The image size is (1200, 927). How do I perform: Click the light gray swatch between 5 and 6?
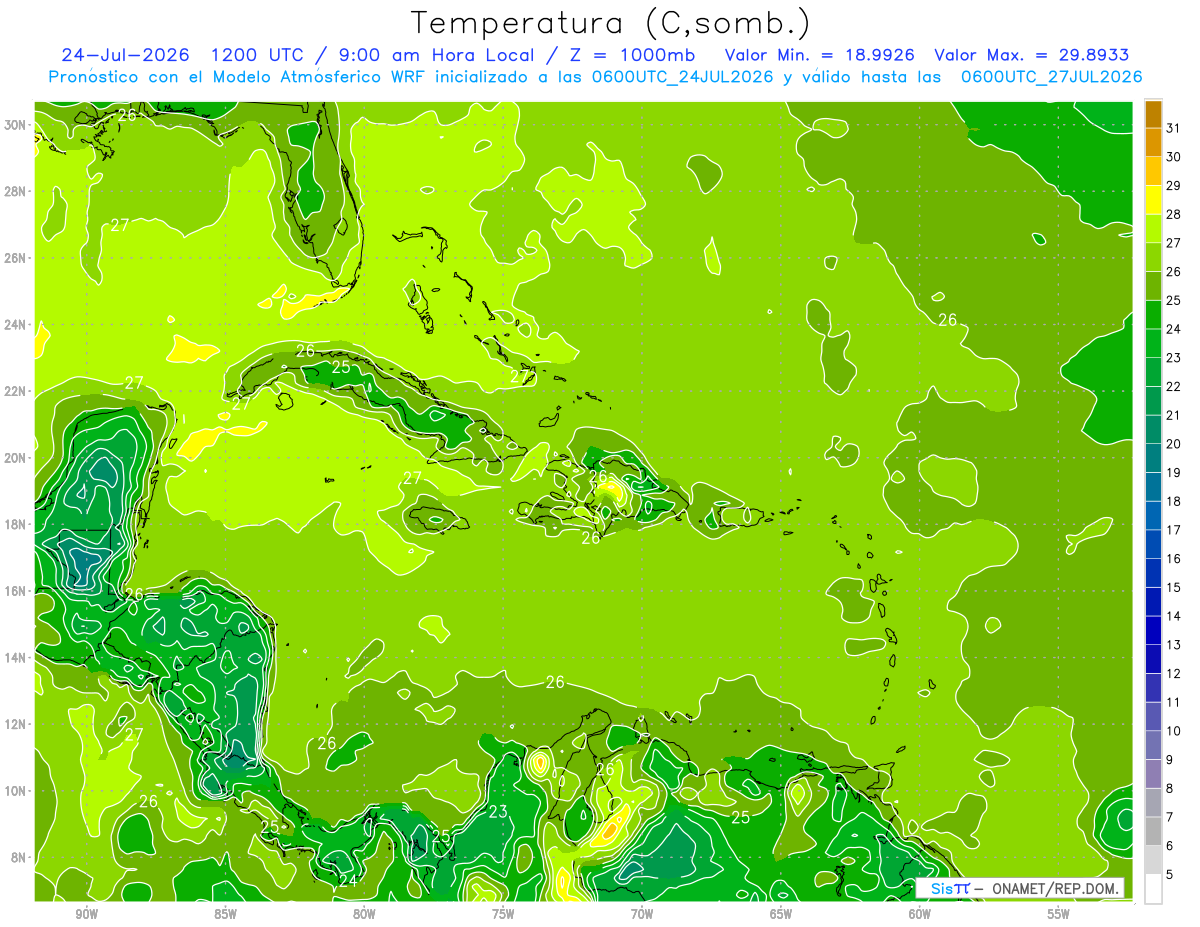[1153, 860]
